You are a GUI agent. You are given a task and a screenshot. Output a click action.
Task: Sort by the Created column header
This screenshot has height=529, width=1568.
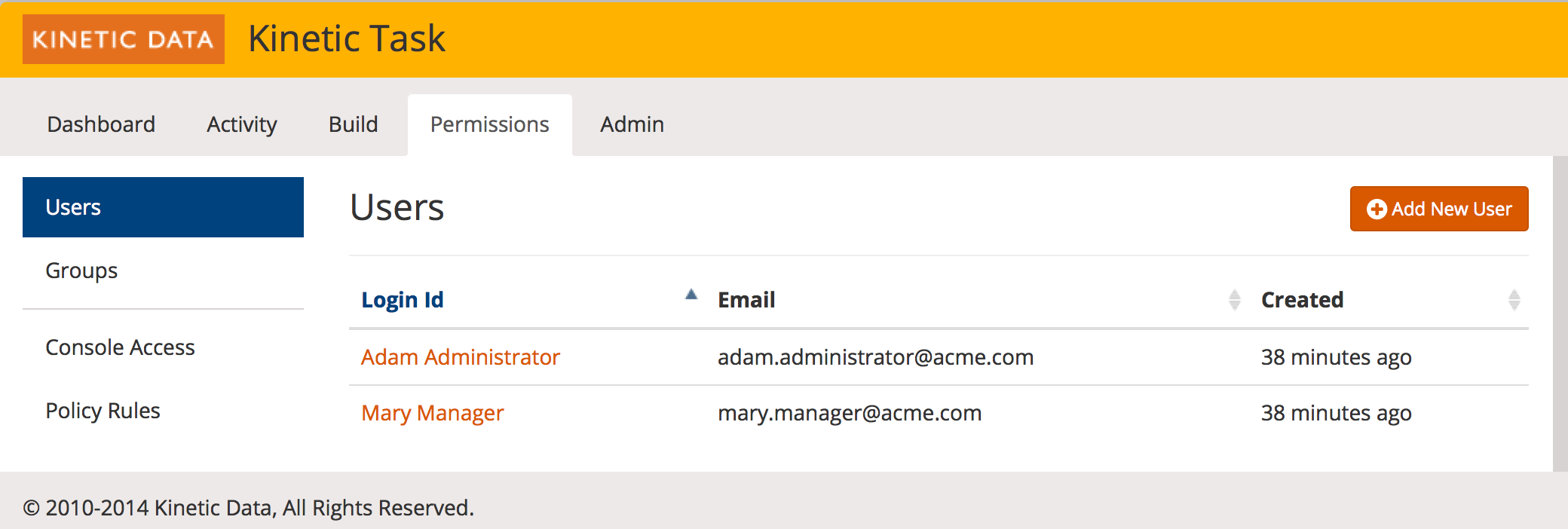[1302, 300]
